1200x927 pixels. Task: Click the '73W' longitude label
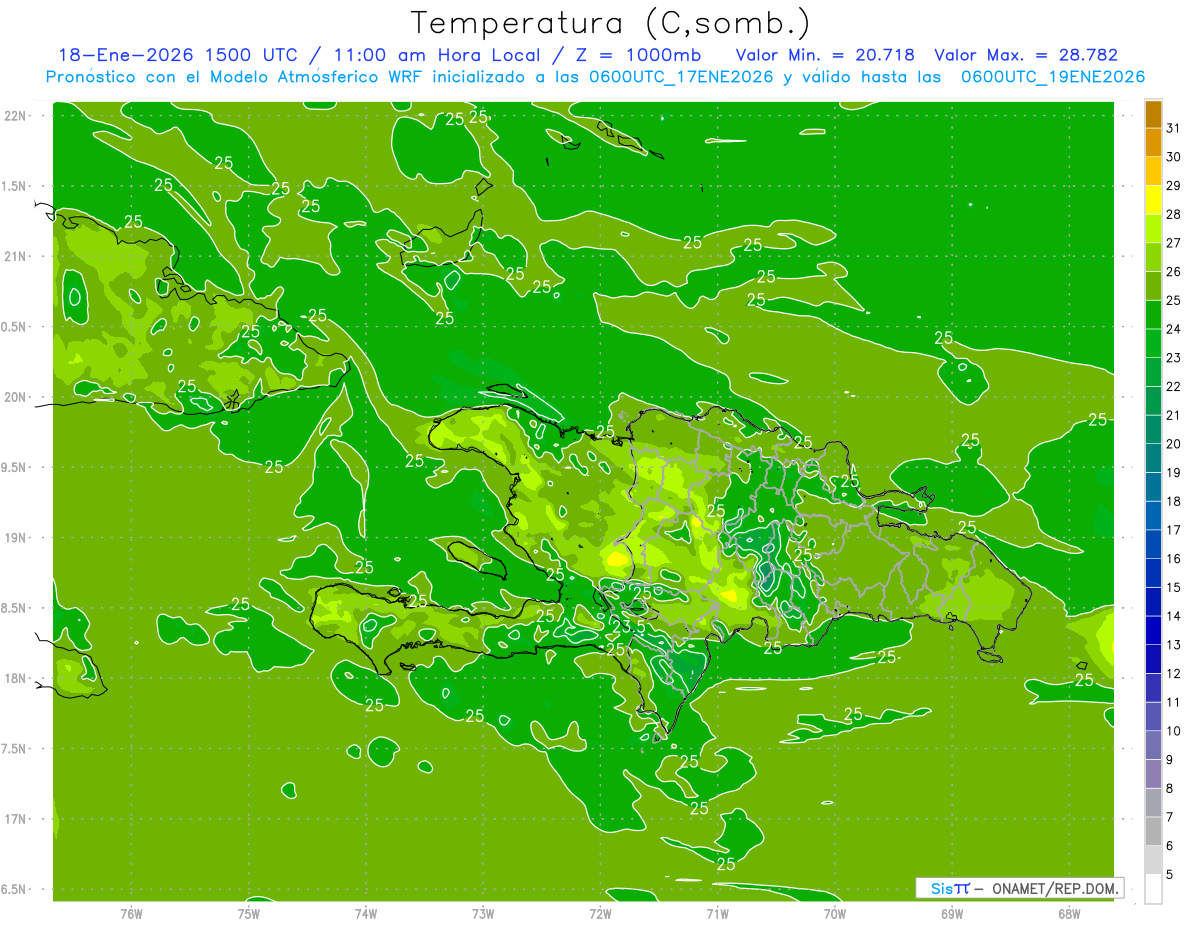(483, 913)
